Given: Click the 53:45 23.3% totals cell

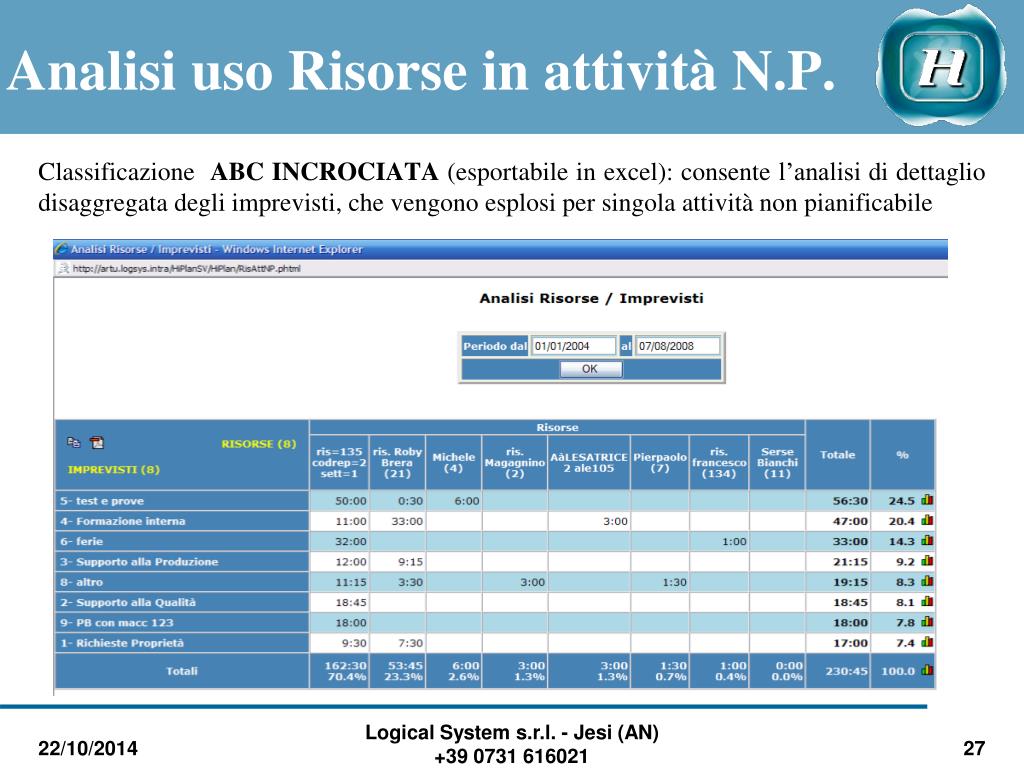Looking at the screenshot, I should pyautogui.click(x=397, y=671).
